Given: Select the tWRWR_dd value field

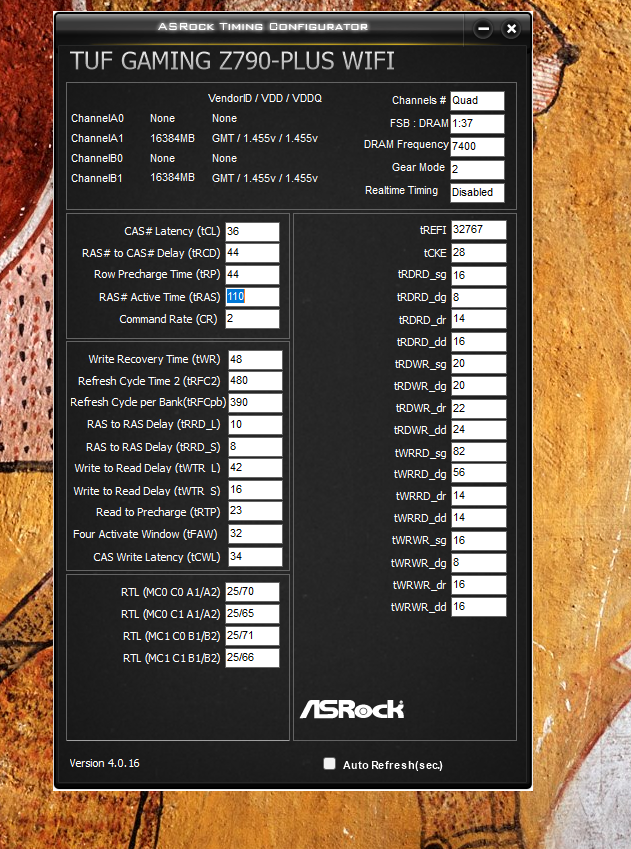Looking at the screenshot, I should pos(479,607).
